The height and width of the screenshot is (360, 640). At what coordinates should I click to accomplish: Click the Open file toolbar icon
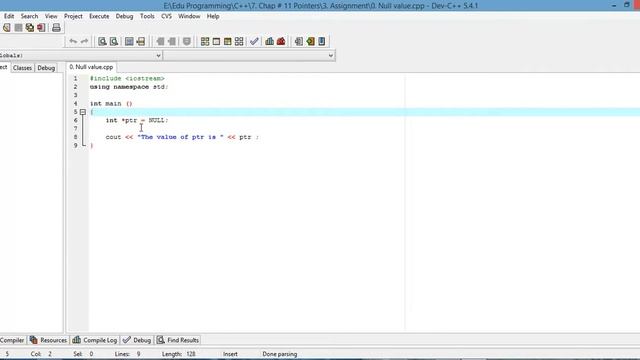click(7, 28)
